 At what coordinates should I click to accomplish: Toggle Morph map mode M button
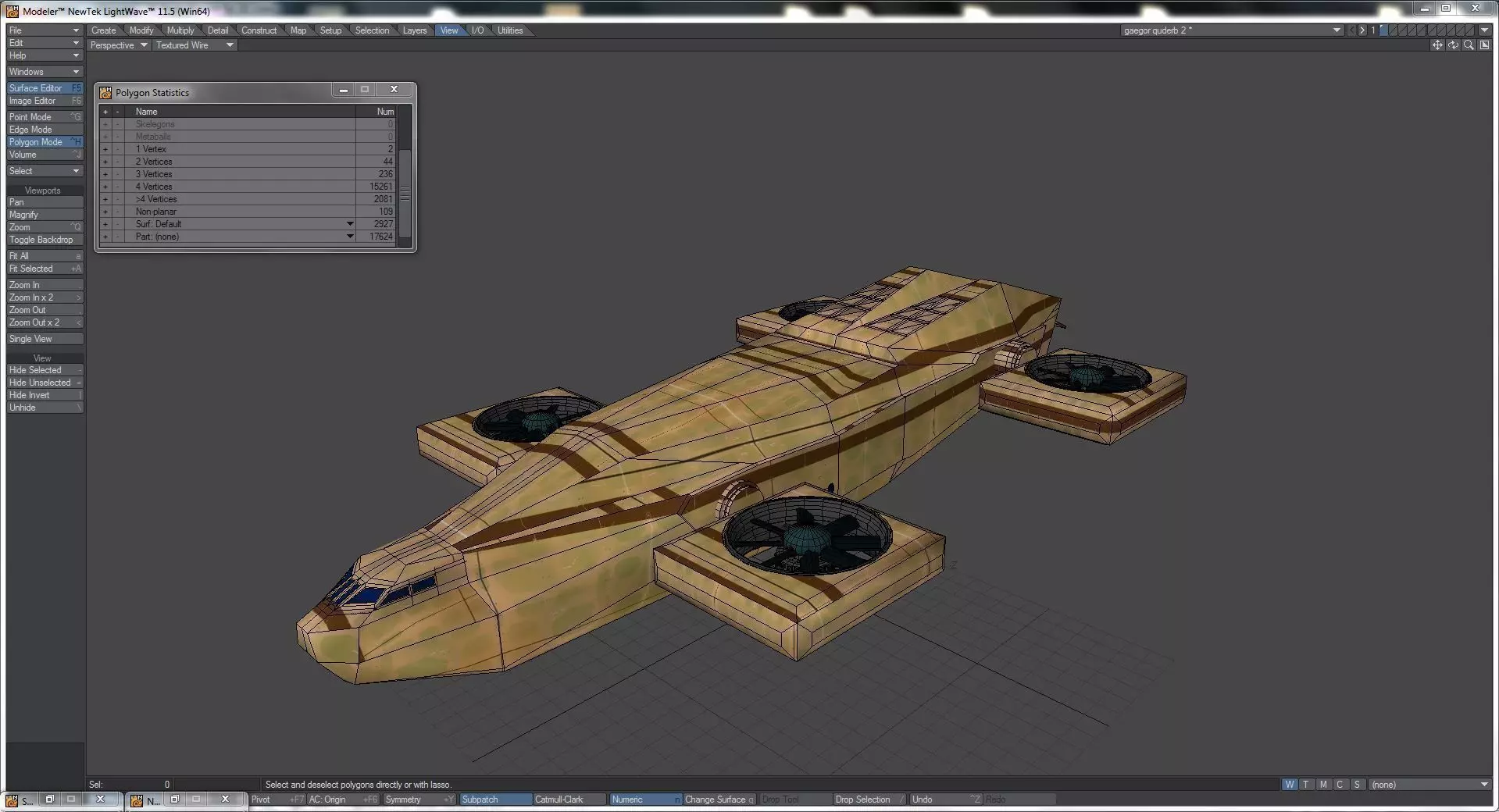click(x=1323, y=785)
